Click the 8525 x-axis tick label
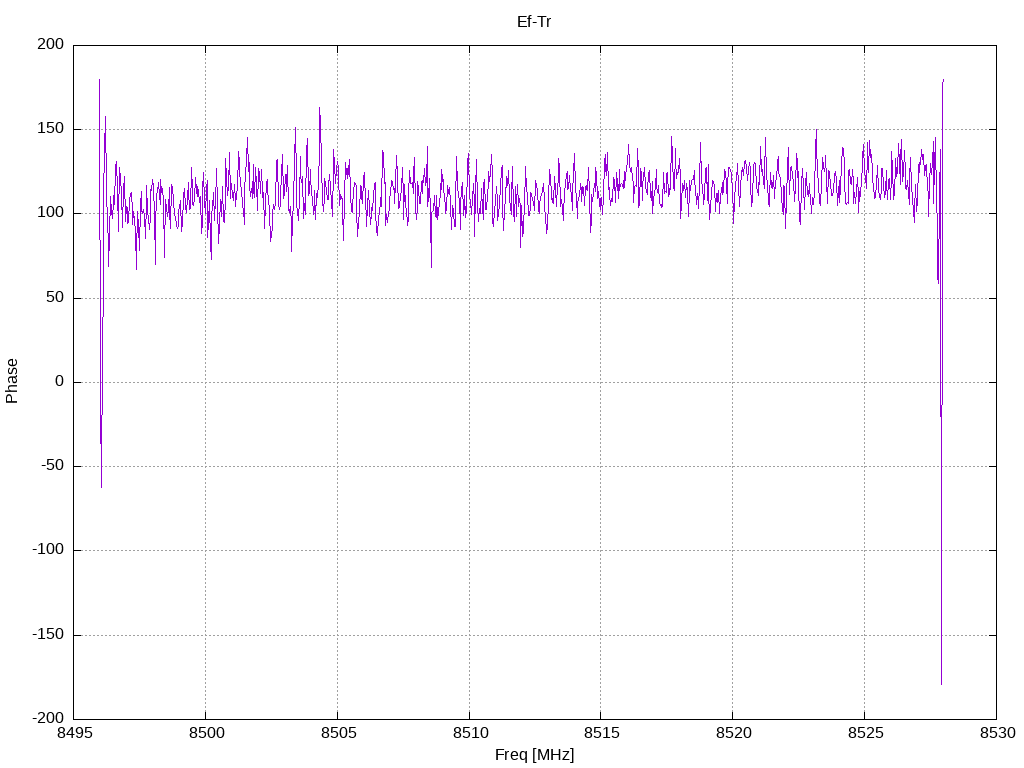1024x768 pixels. (865, 733)
